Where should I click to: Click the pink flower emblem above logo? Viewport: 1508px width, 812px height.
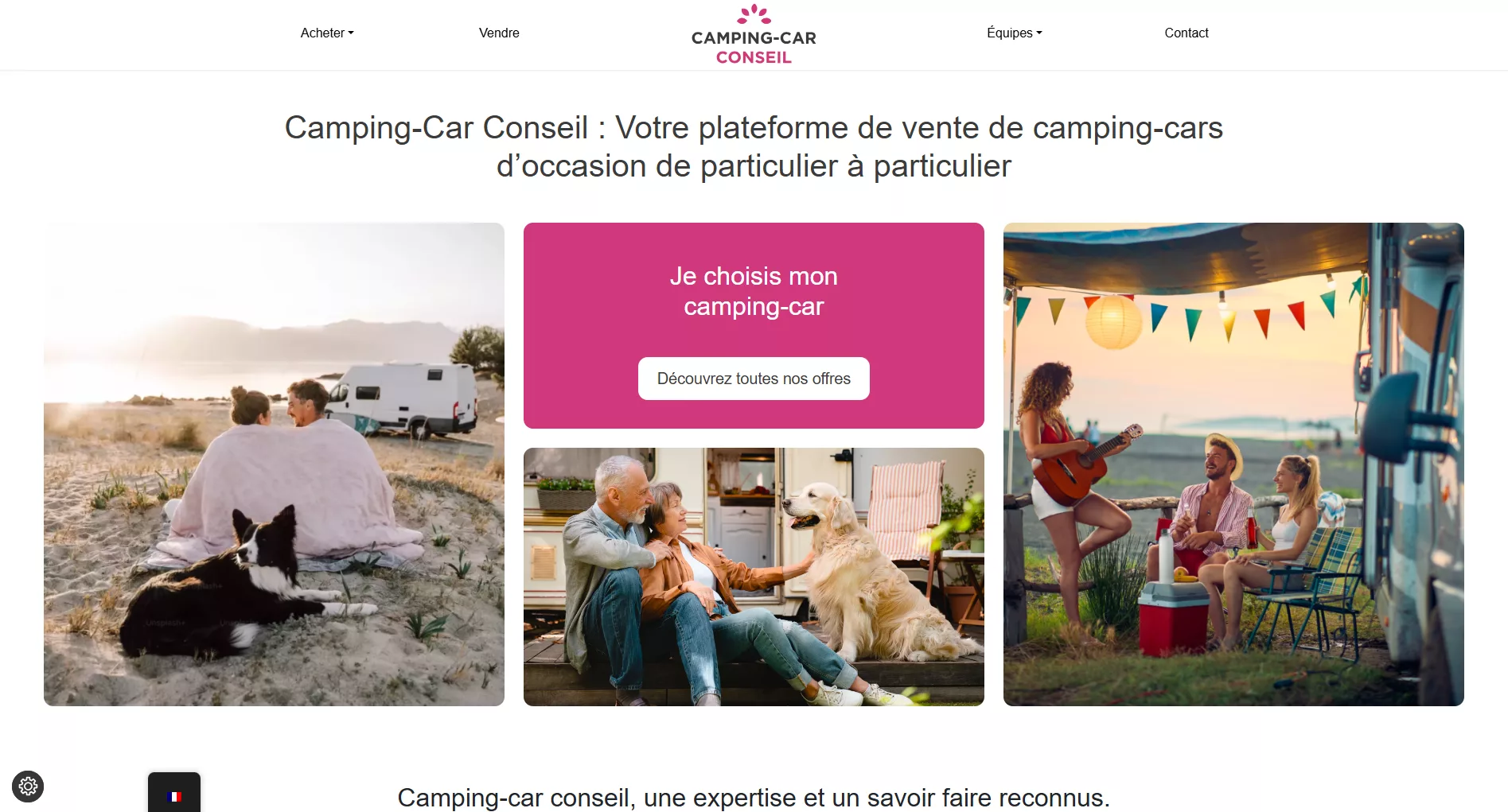coord(754,14)
